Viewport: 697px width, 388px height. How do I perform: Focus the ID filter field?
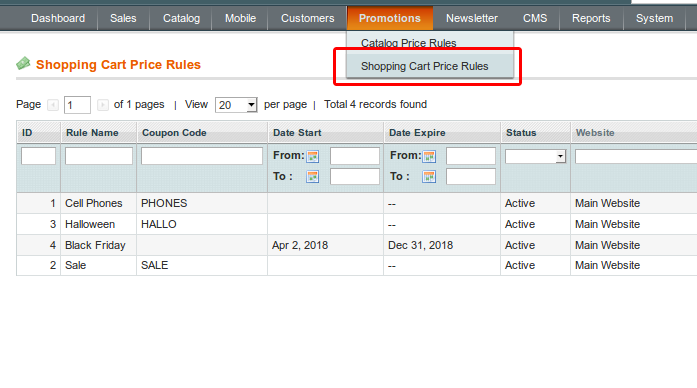pyautogui.click(x=38, y=156)
